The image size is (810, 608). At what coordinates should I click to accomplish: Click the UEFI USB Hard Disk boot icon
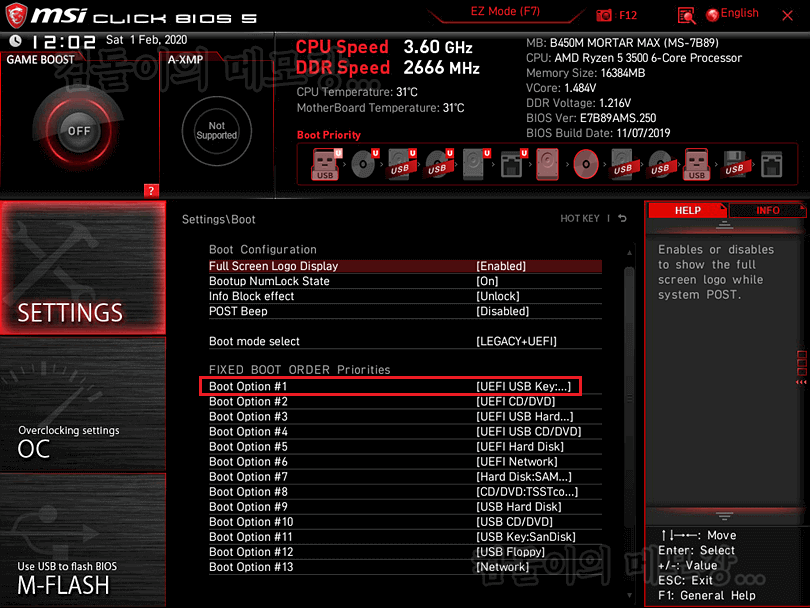[402, 164]
